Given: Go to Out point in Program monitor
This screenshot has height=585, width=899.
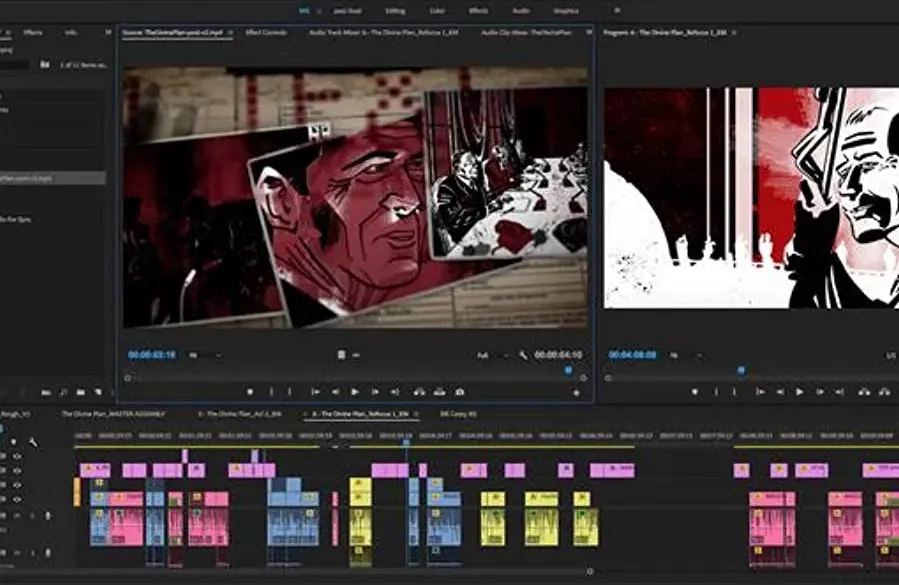Looking at the screenshot, I should [839, 392].
